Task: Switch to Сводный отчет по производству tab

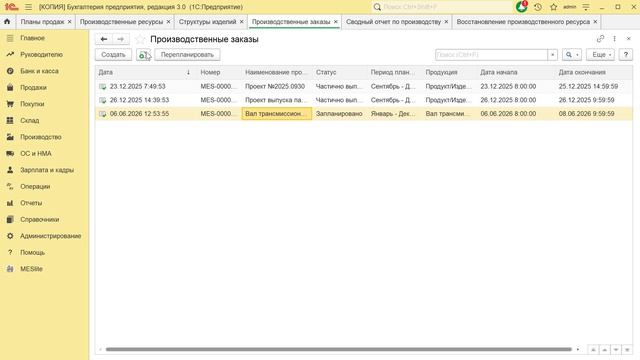Action: click(x=393, y=22)
